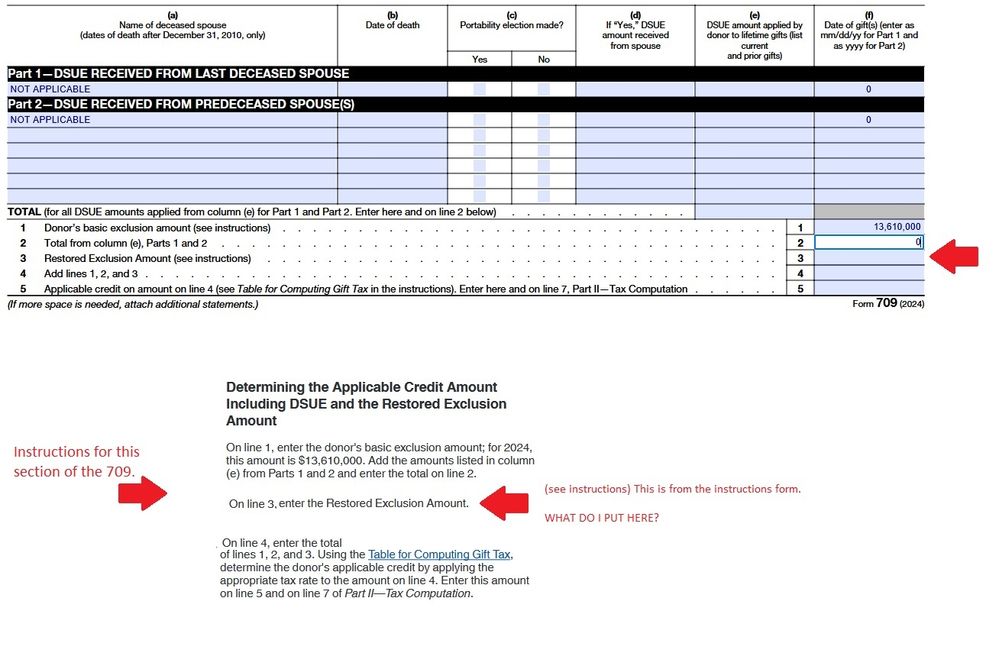999x669 pixels.
Task: Check the Yes portability box in Part 1 row
Action: 480,89
